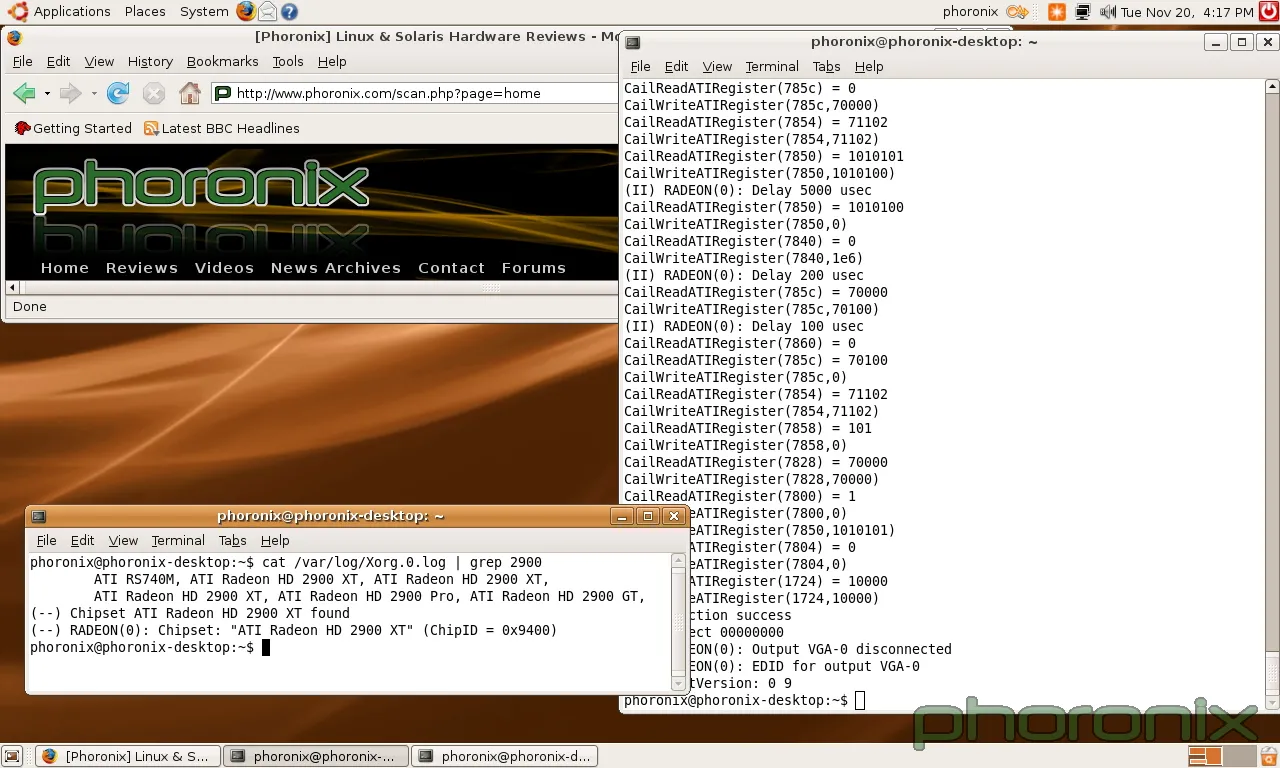Open File menu in small terminal window
This screenshot has width=1280, height=768.
(x=46, y=540)
